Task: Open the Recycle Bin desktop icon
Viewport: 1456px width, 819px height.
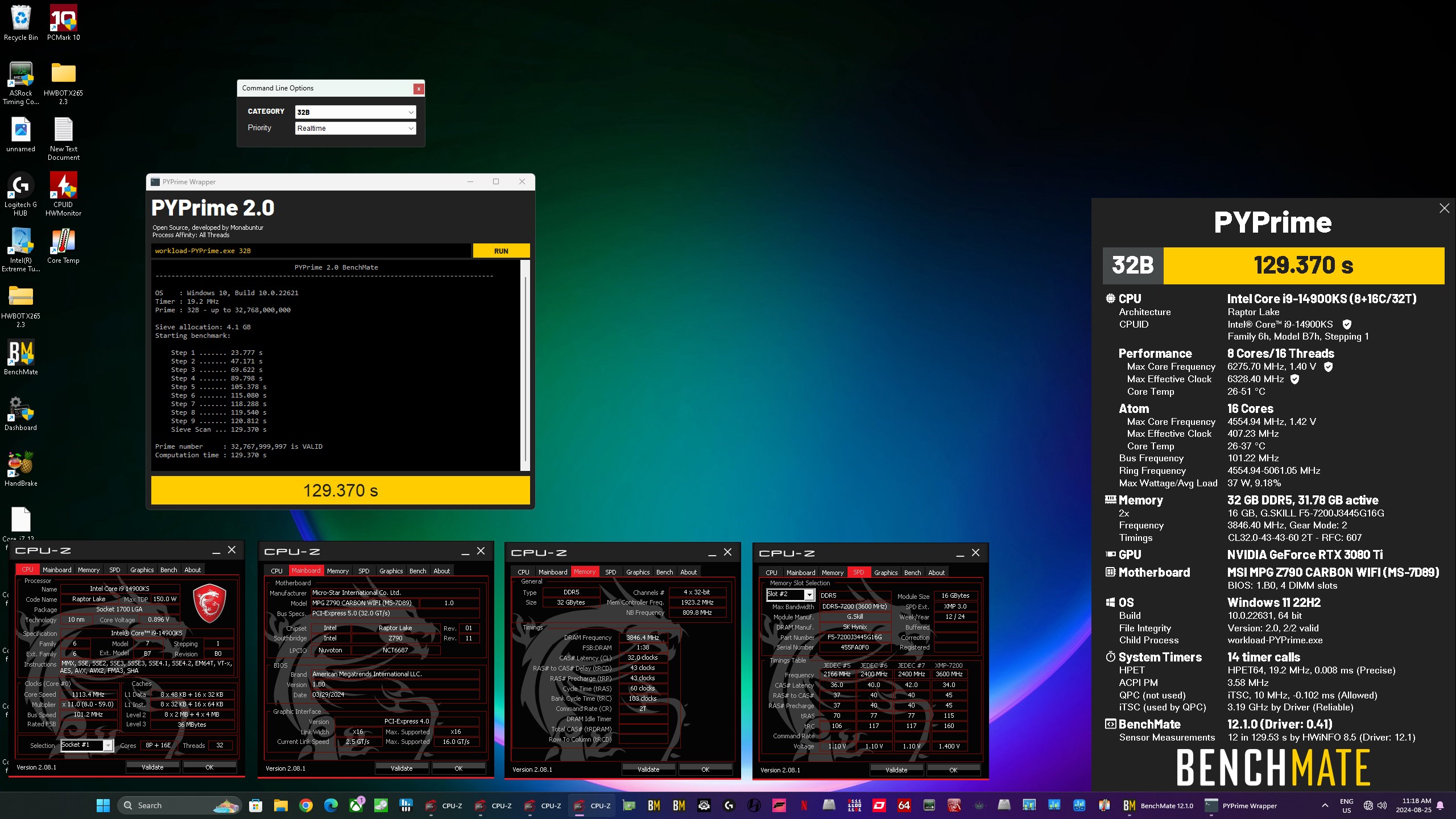Action: tap(21, 23)
